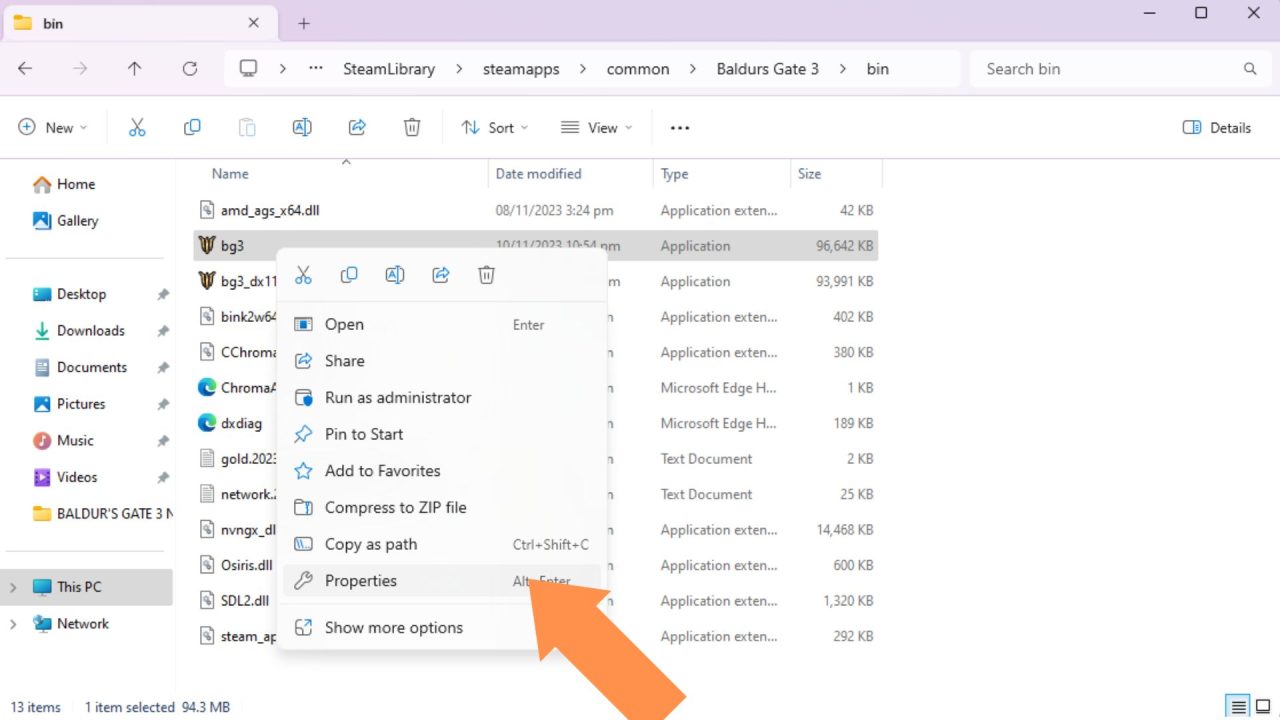This screenshot has height=720, width=1280.
Task: Choose Show more options
Action: tap(442, 628)
